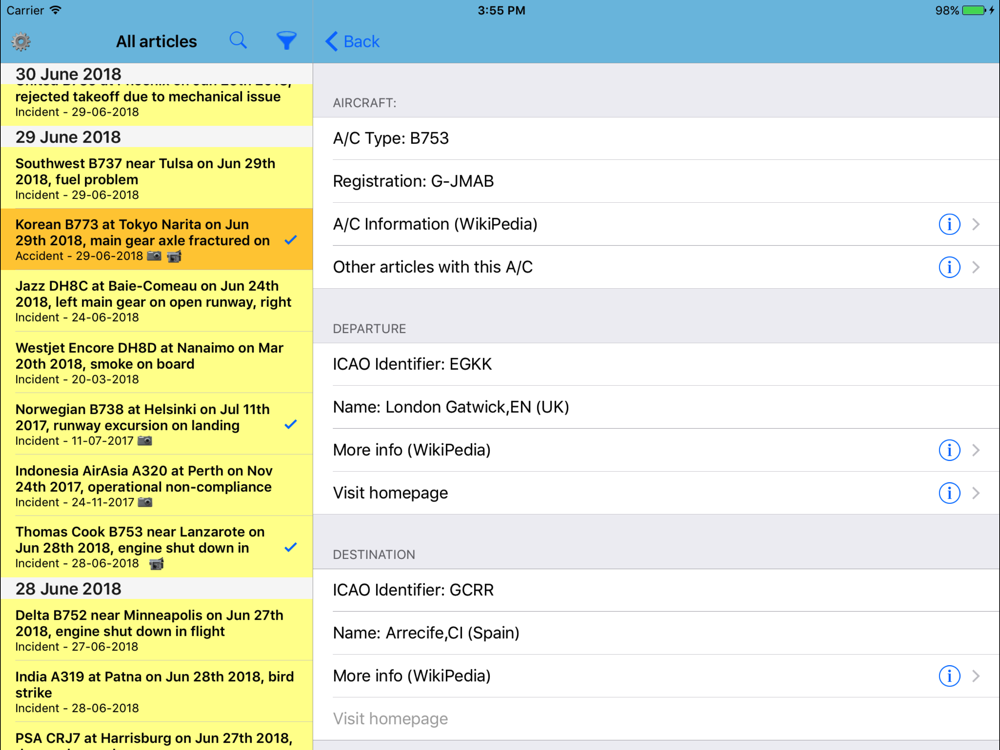
Task: Open Korean B773 at Tokyo Narita article
Action: click(x=156, y=239)
